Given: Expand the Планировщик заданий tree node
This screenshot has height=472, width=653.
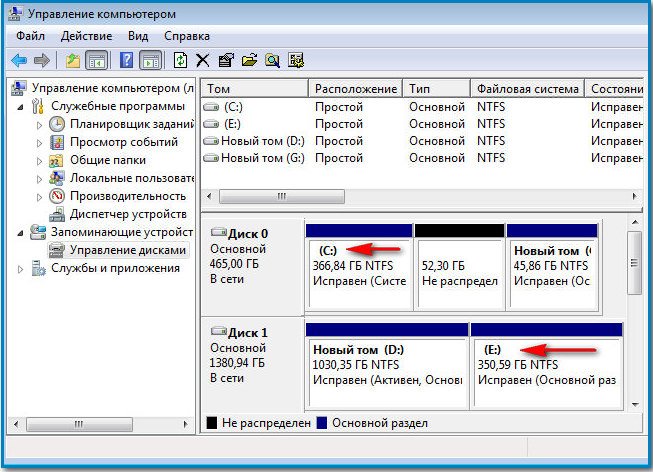Looking at the screenshot, I should coord(40,124).
